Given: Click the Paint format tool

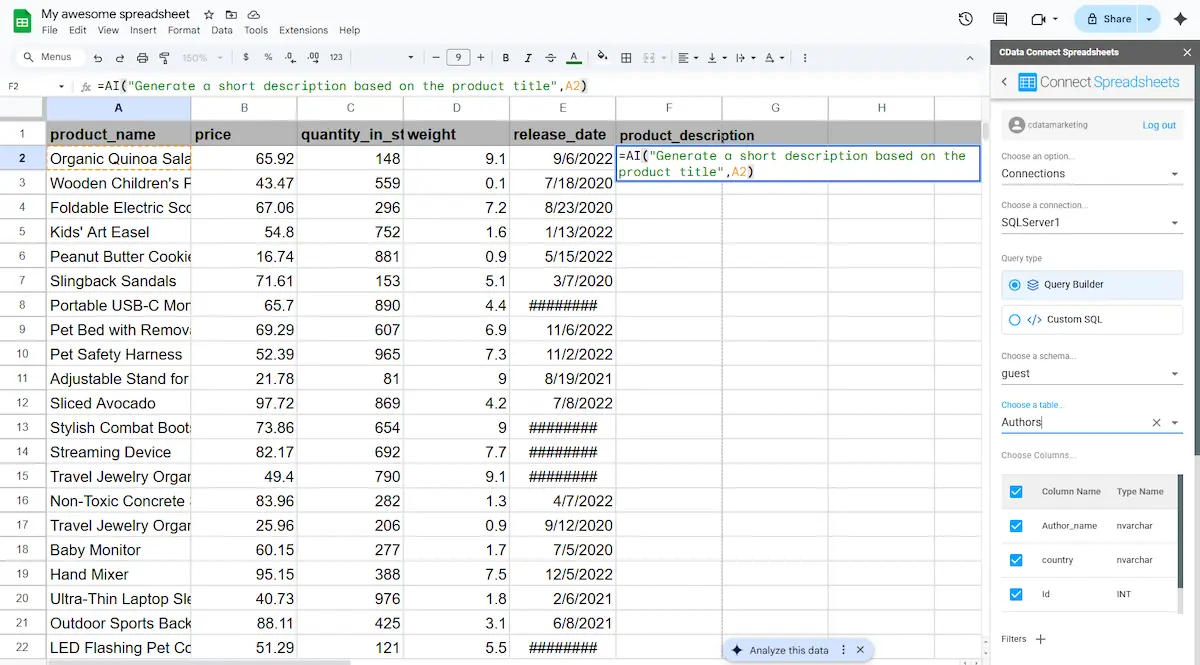Looking at the screenshot, I should pyautogui.click(x=163, y=57).
